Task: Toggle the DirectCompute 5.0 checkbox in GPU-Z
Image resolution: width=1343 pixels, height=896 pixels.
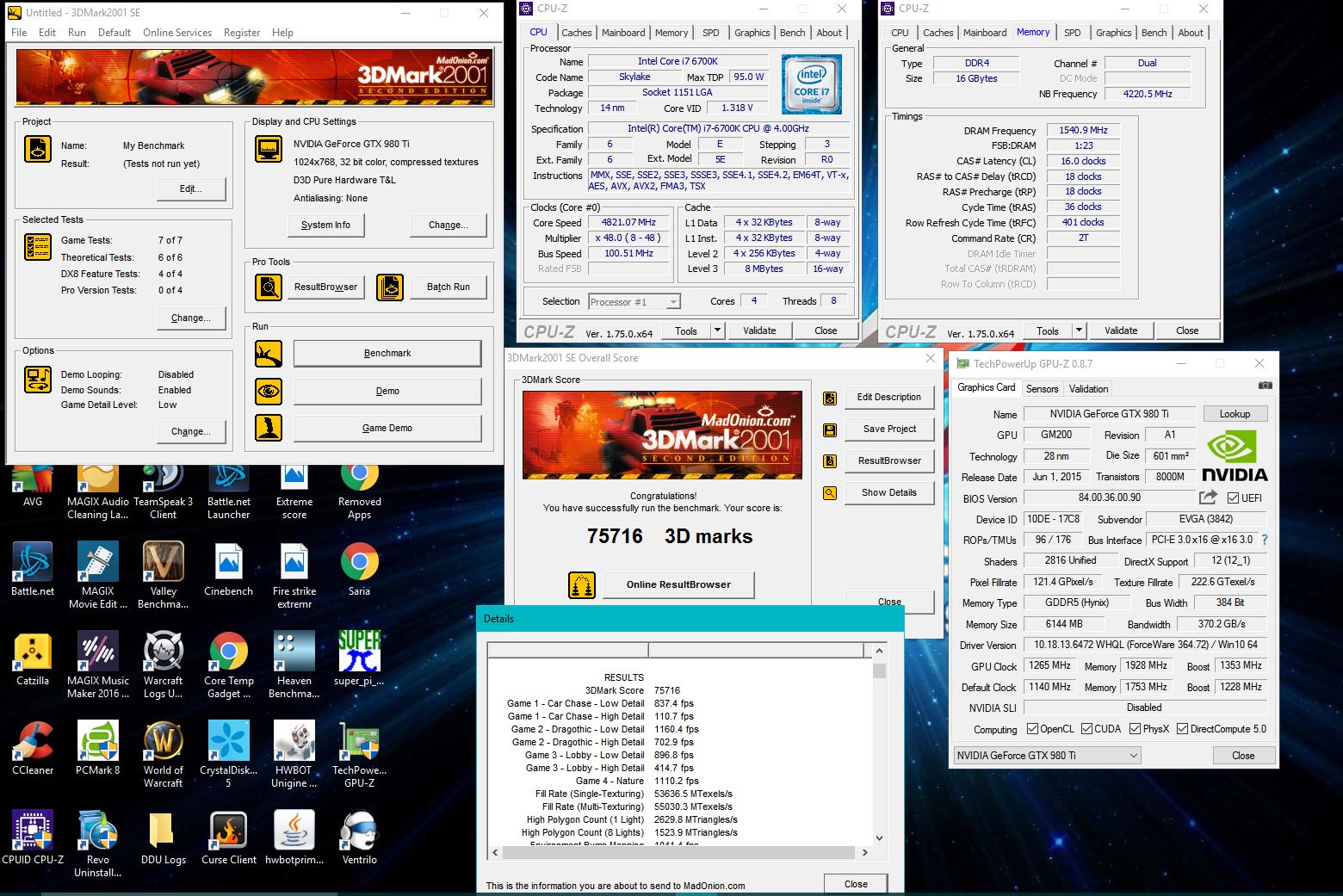Action: point(1182,729)
